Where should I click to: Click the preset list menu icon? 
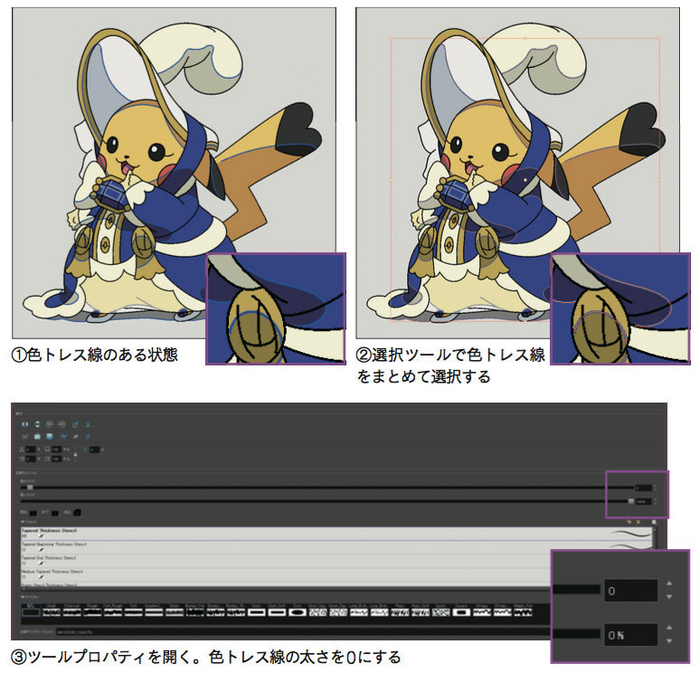[x=654, y=522]
